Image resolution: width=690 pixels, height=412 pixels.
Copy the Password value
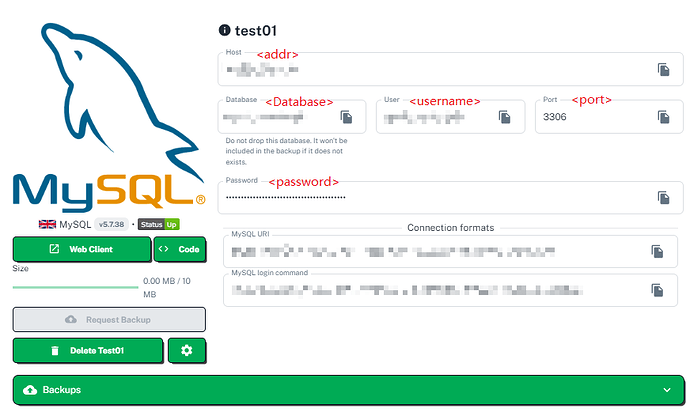point(664,198)
